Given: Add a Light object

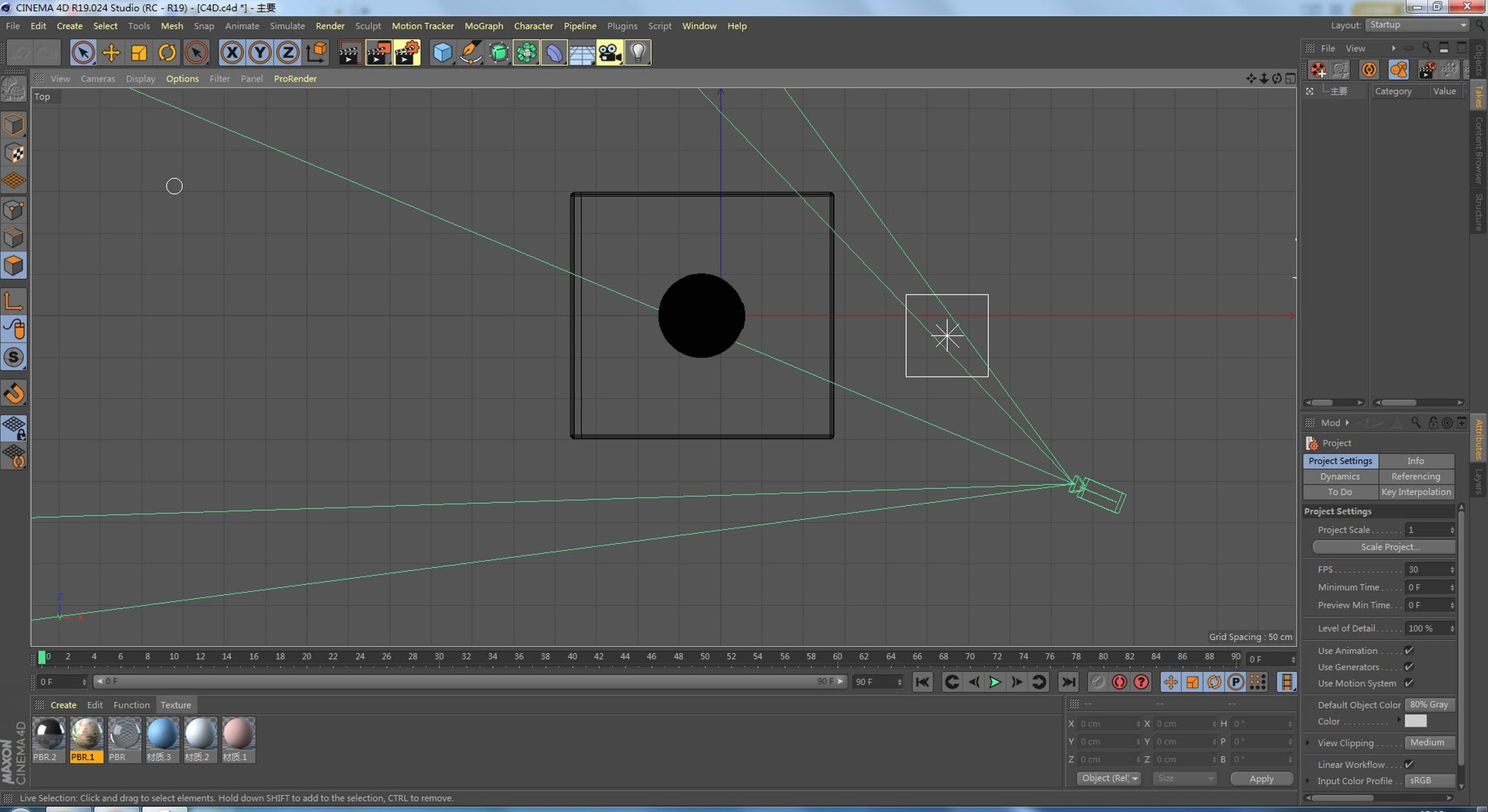Looking at the screenshot, I should point(638,53).
